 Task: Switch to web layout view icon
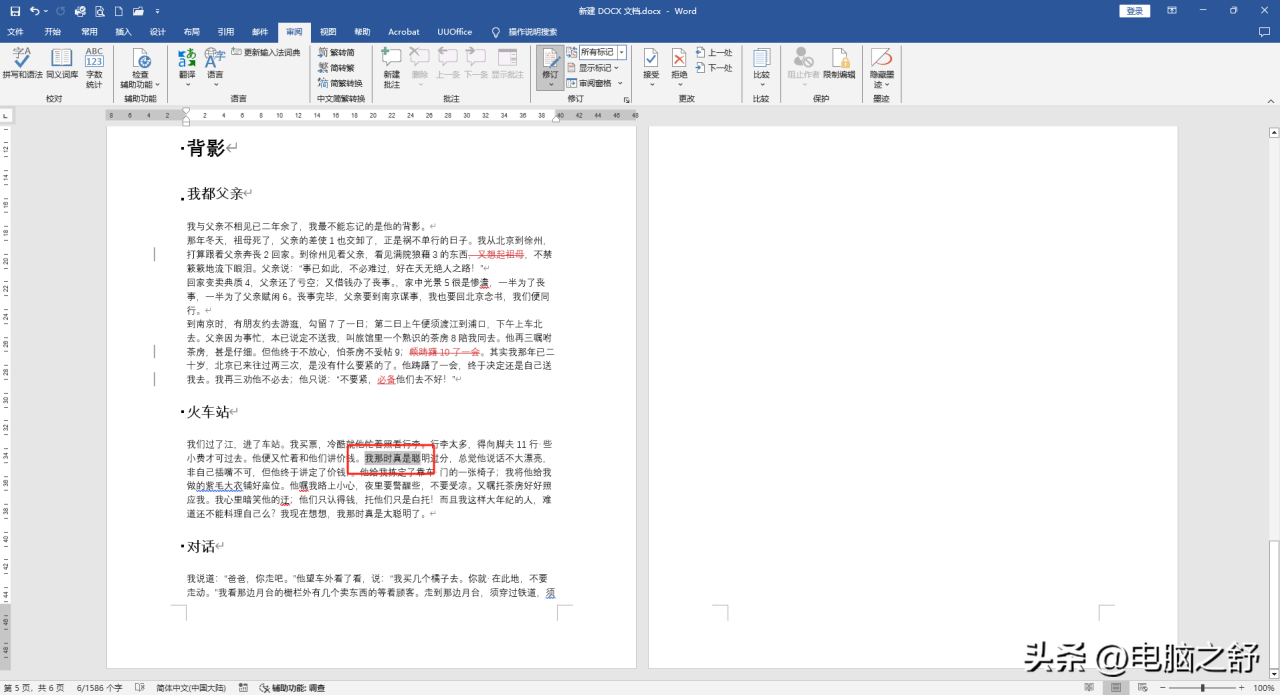1144,688
